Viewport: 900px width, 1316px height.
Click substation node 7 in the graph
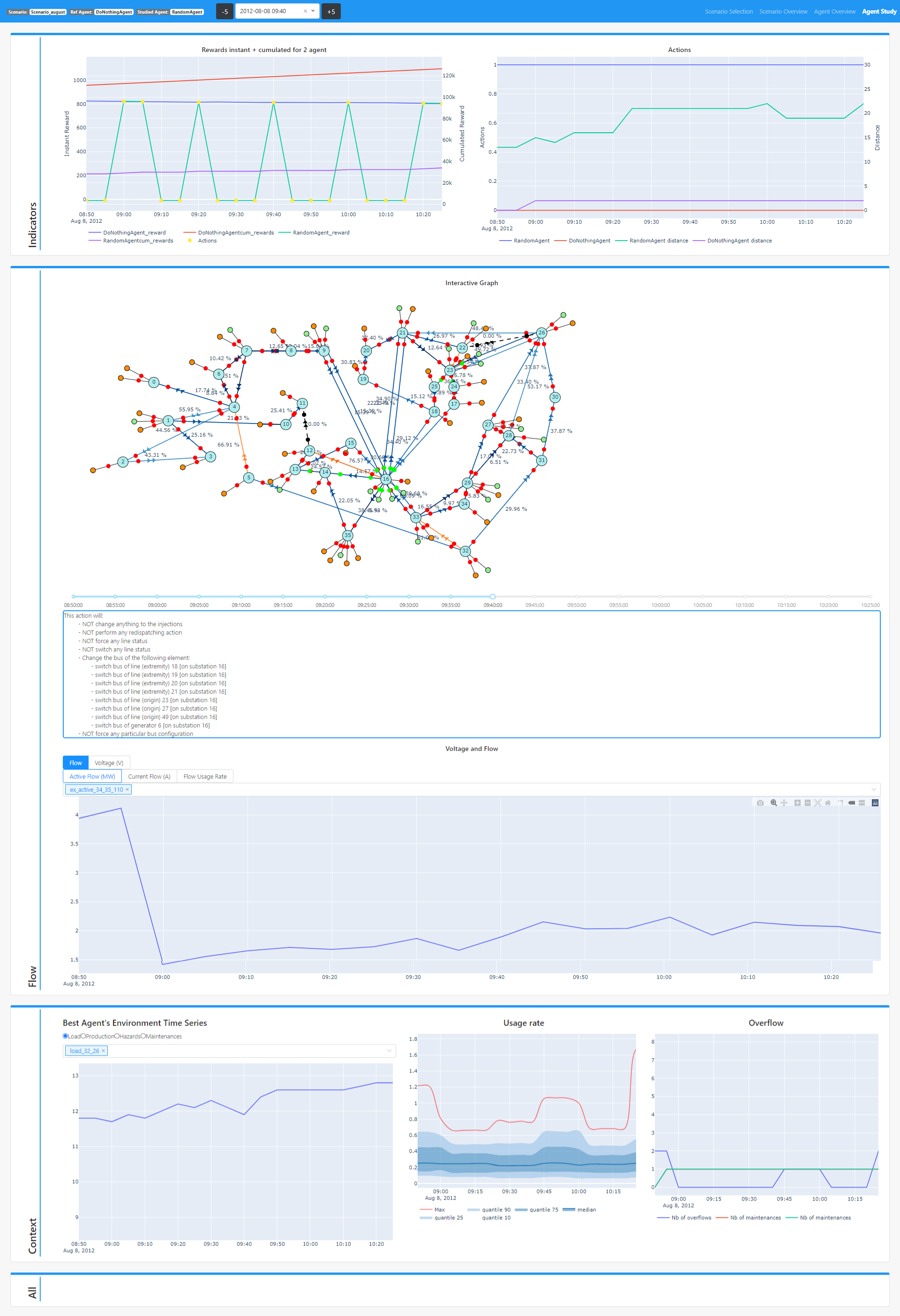pyautogui.click(x=246, y=350)
